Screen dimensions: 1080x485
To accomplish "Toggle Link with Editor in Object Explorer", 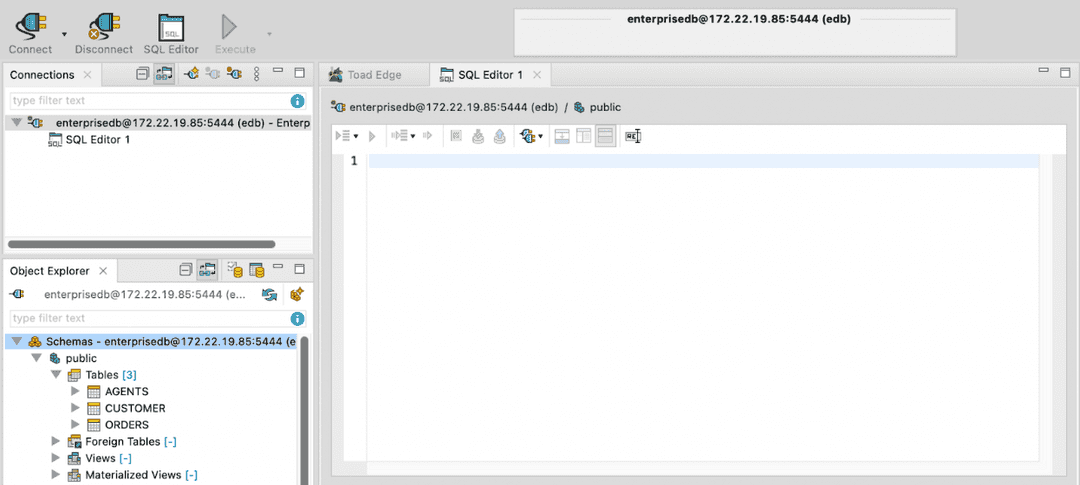I will pyautogui.click(x=207, y=270).
